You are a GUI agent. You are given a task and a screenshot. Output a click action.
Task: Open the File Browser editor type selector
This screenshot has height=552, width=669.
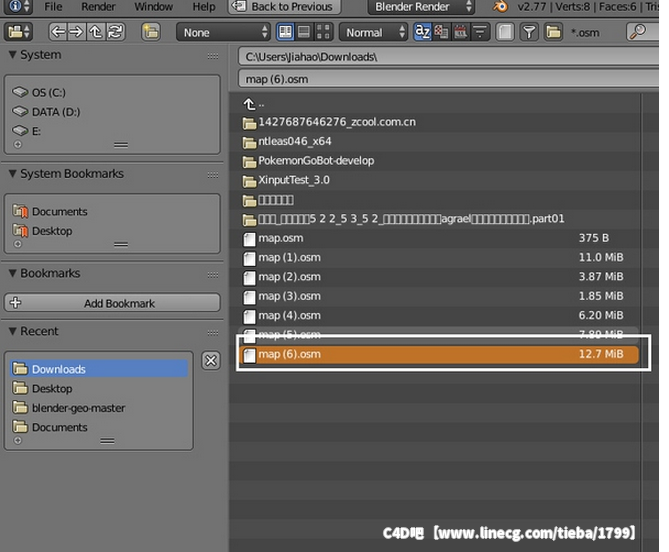[x=19, y=32]
